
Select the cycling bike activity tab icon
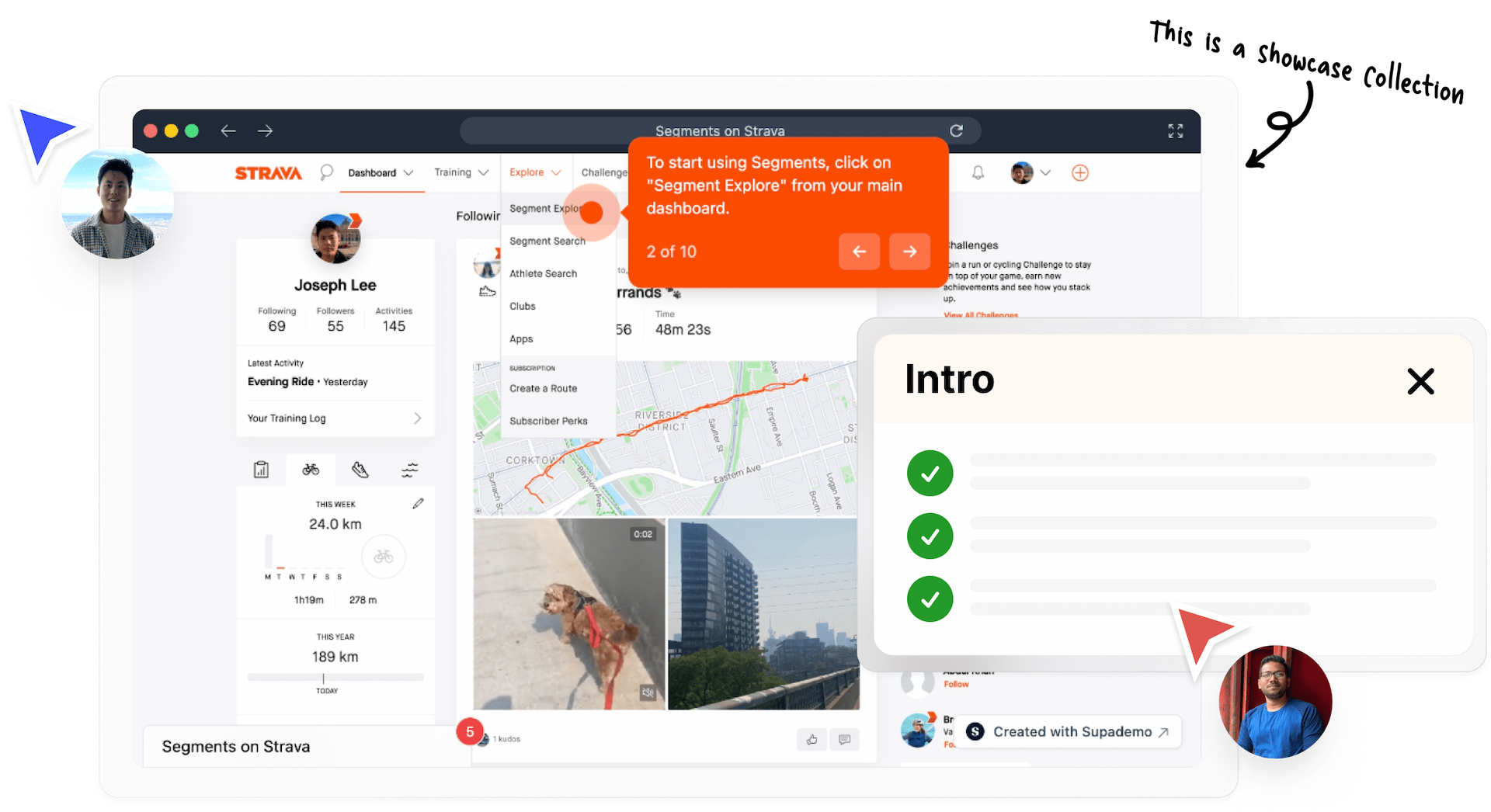(311, 470)
